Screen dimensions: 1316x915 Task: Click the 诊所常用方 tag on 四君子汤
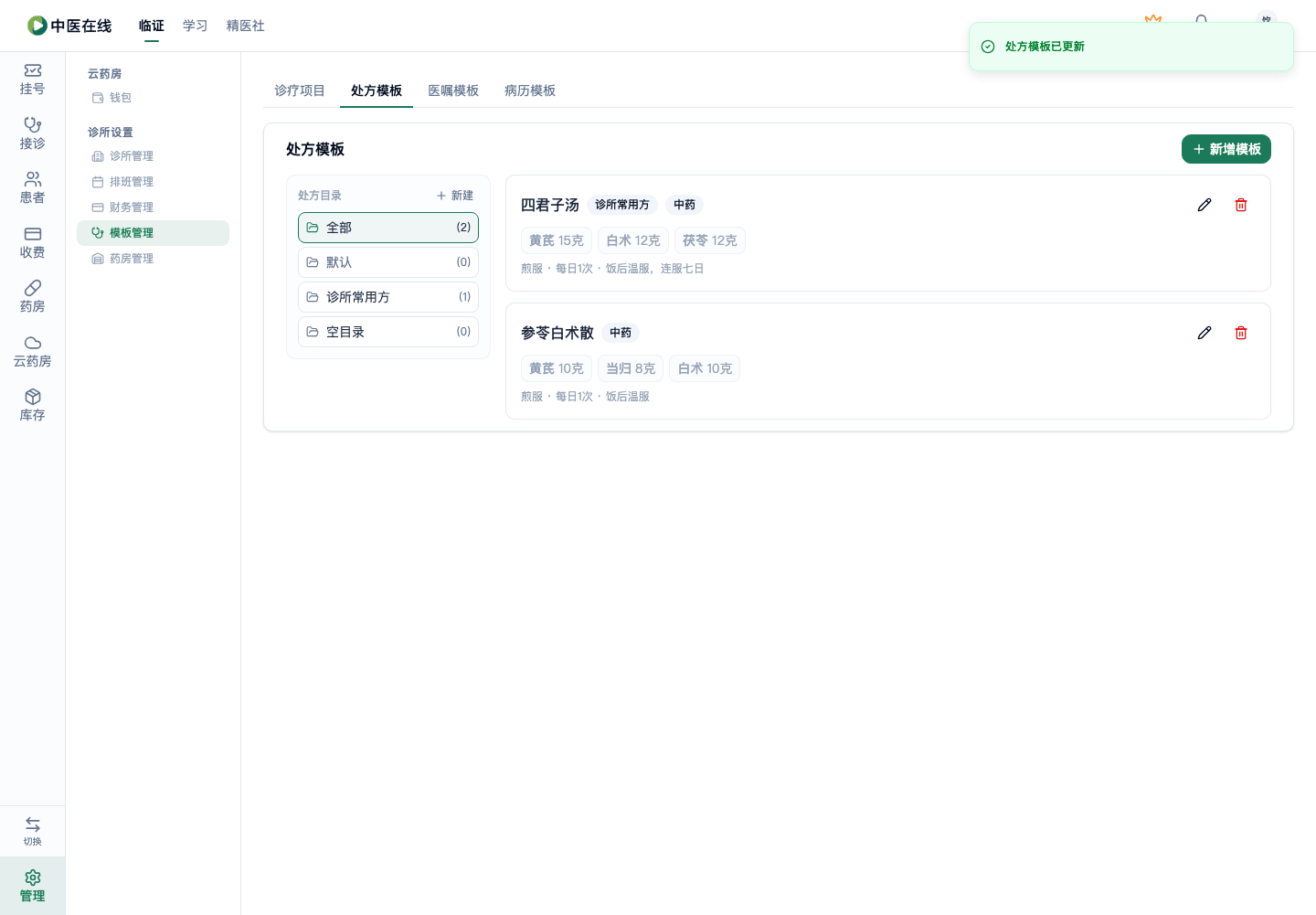pyautogui.click(x=622, y=205)
